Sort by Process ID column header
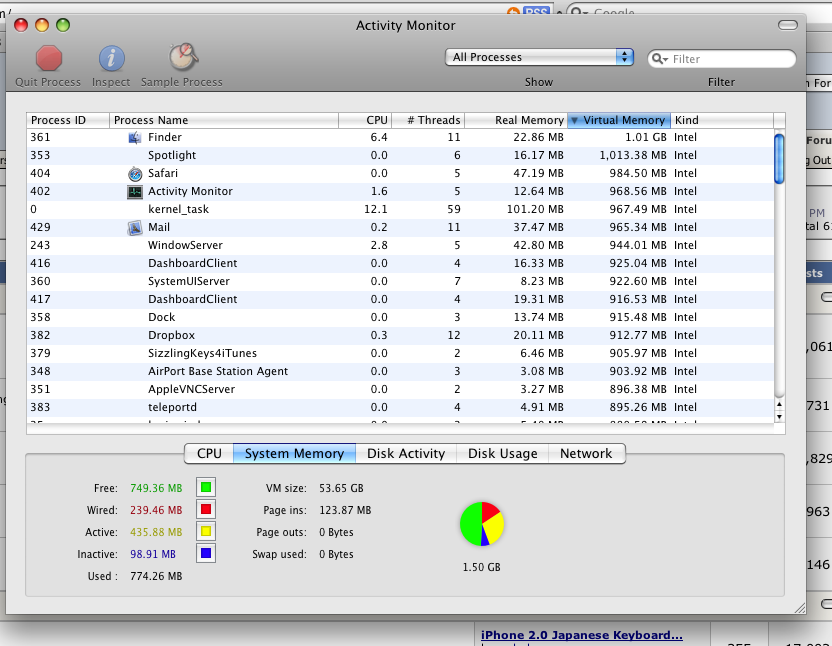Image resolution: width=832 pixels, height=646 pixels. [x=68, y=120]
